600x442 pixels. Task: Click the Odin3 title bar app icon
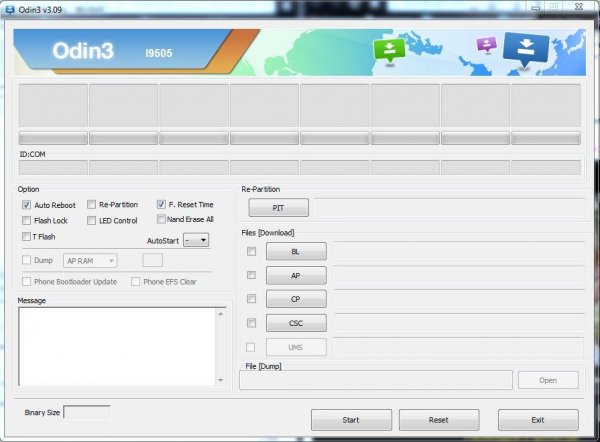(x=10, y=10)
